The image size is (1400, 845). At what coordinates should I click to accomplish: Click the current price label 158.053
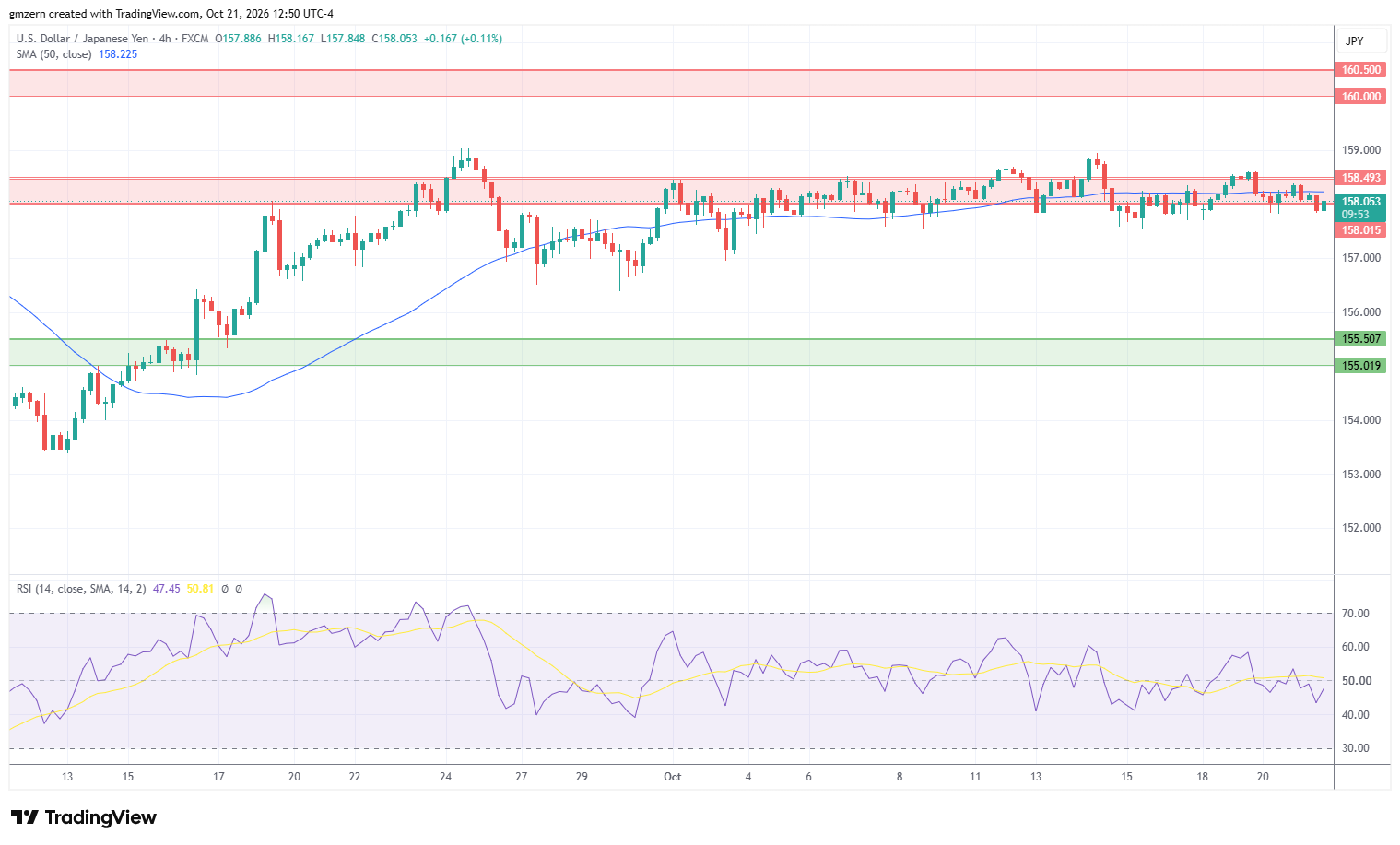coord(1360,202)
